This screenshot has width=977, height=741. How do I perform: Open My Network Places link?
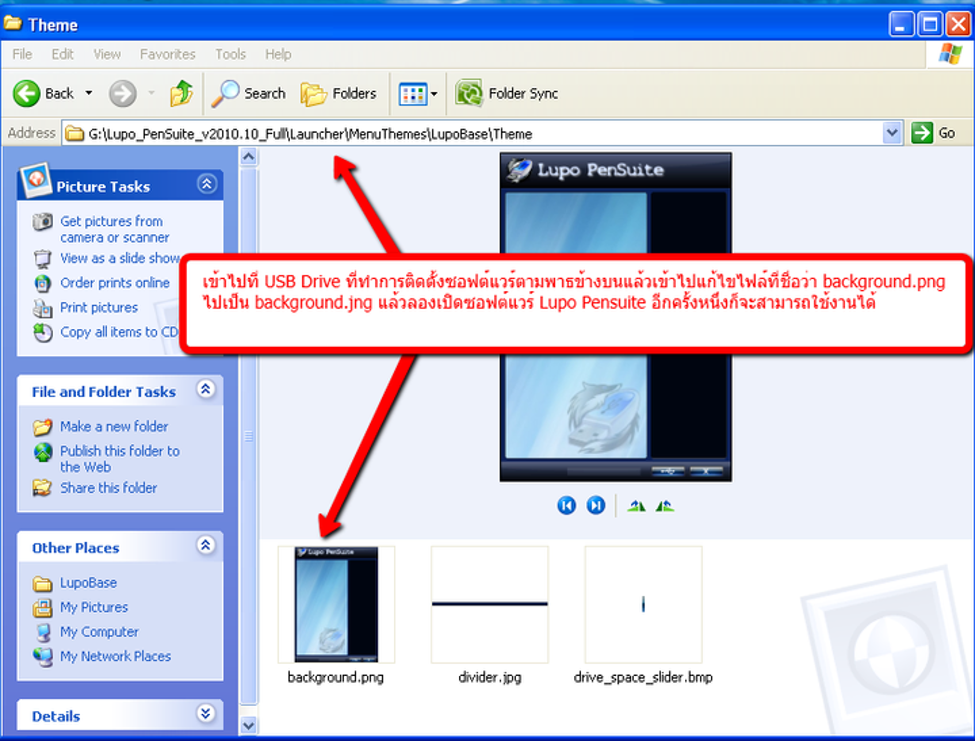click(x=115, y=656)
